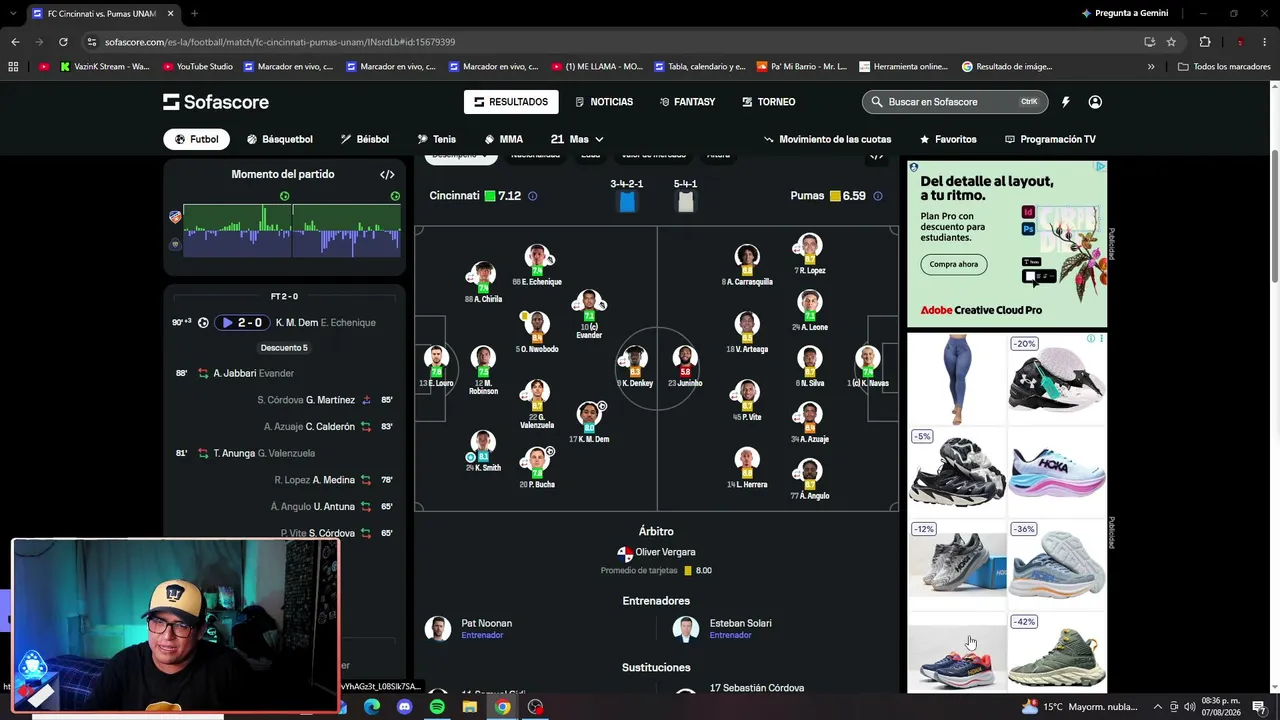Select player K. M. Dem on the pitch
The image size is (1280, 720).
[589, 423]
